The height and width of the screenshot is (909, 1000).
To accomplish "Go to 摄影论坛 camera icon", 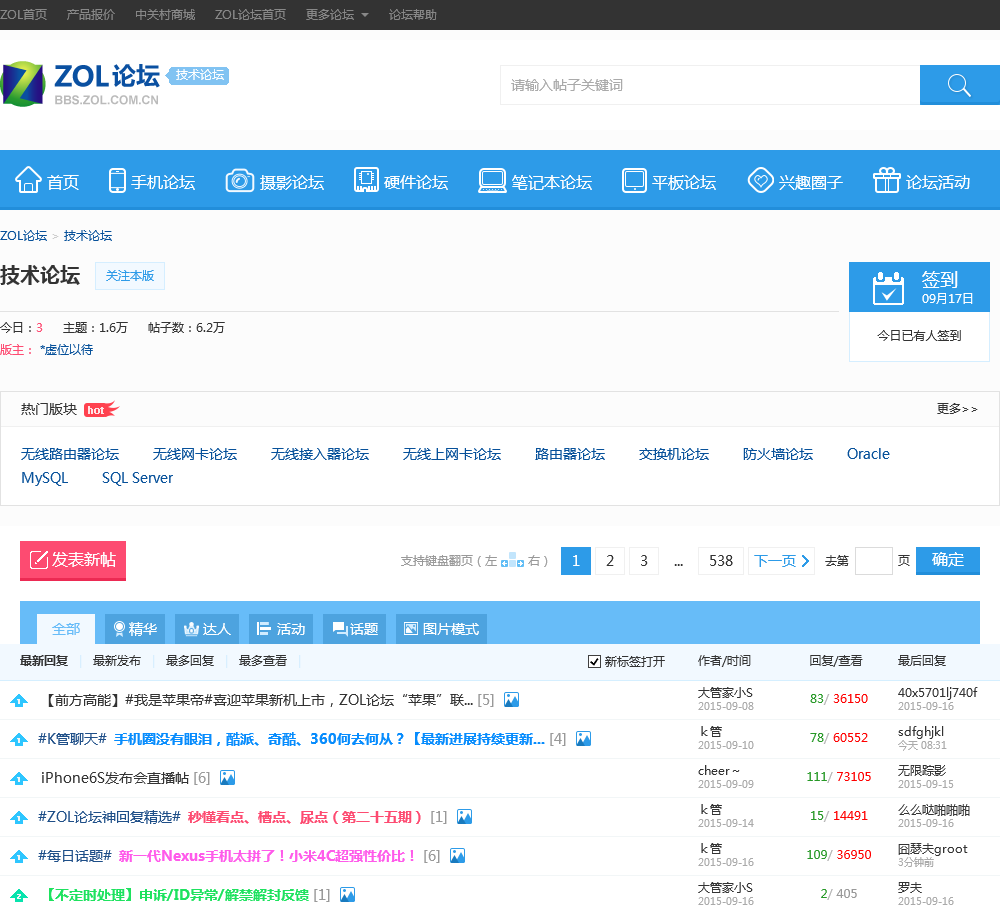I will (x=240, y=181).
